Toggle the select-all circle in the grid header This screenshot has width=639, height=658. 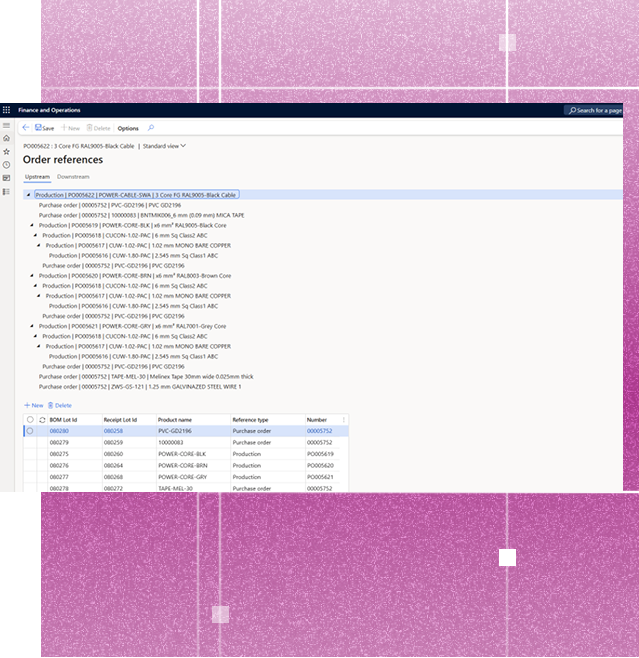click(30, 420)
